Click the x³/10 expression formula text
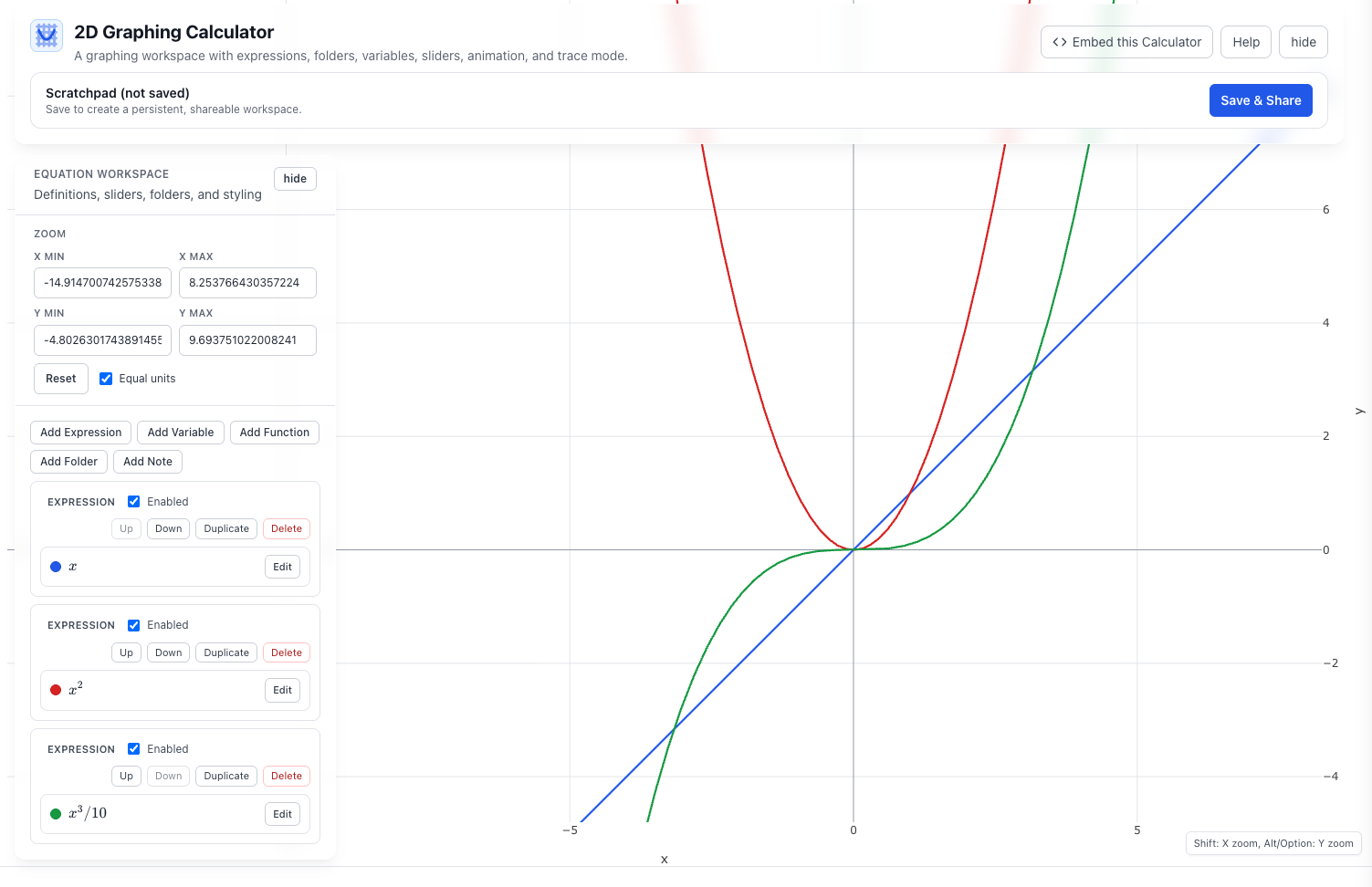Screen dimensions: 1372x887 tap(88, 813)
